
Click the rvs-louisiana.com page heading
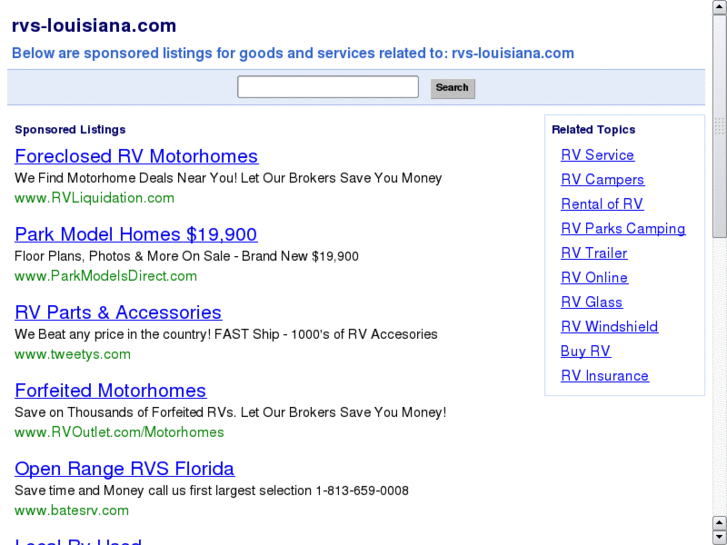tap(94, 26)
